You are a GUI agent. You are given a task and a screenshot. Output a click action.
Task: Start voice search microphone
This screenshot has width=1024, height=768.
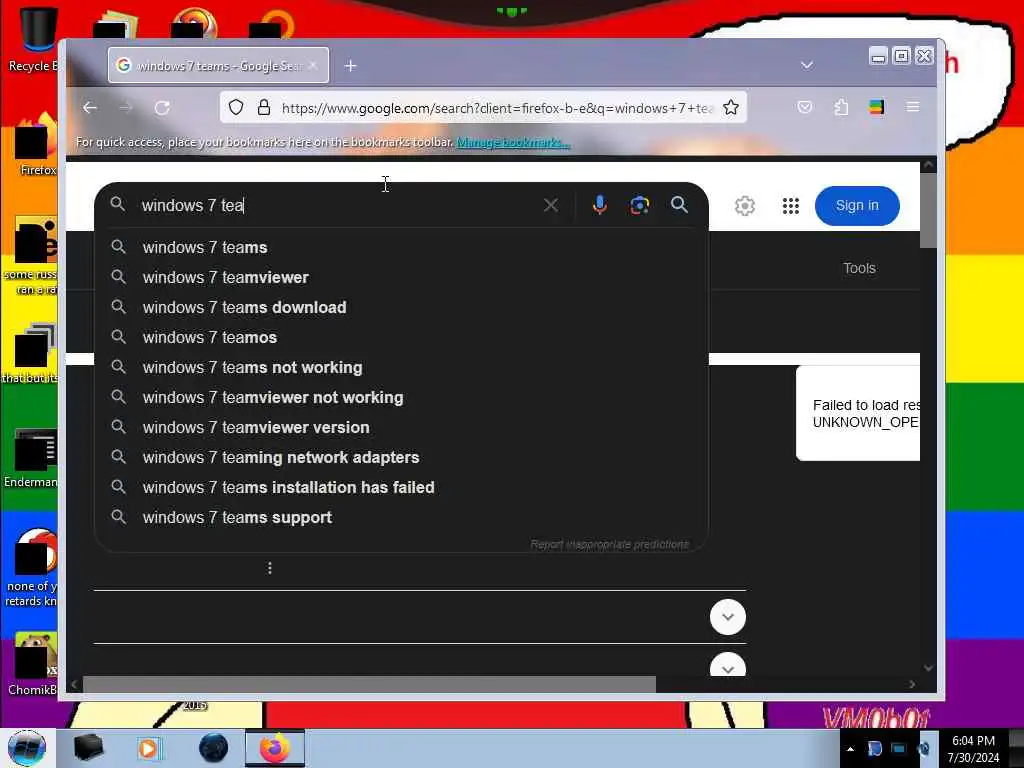click(x=600, y=205)
